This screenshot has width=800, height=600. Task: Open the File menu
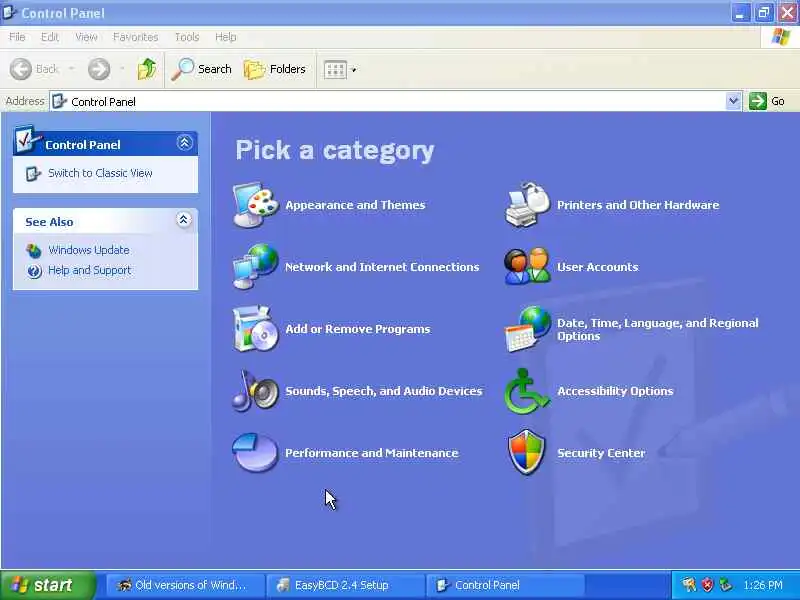[17, 37]
